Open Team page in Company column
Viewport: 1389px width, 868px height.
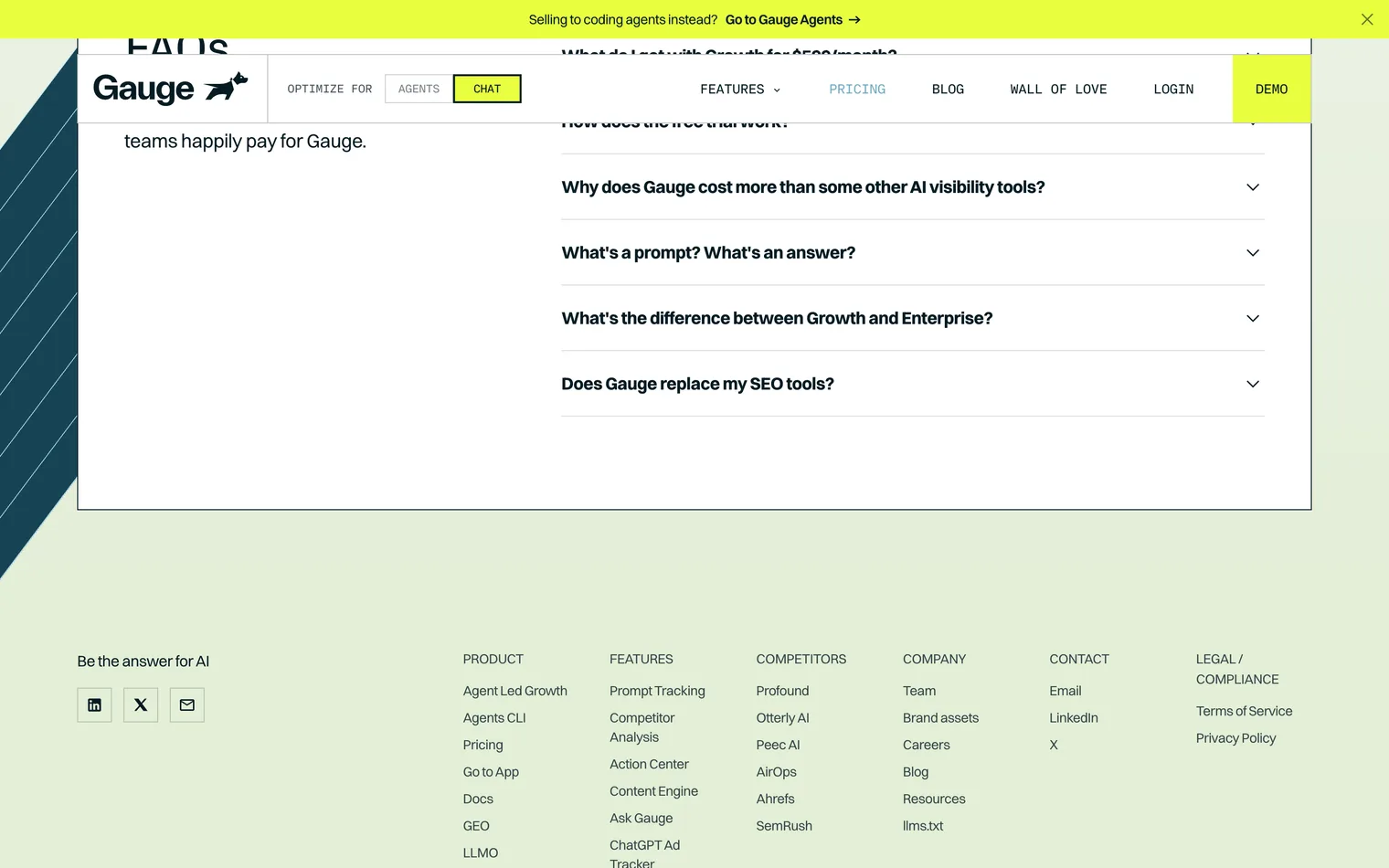click(x=919, y=691)
